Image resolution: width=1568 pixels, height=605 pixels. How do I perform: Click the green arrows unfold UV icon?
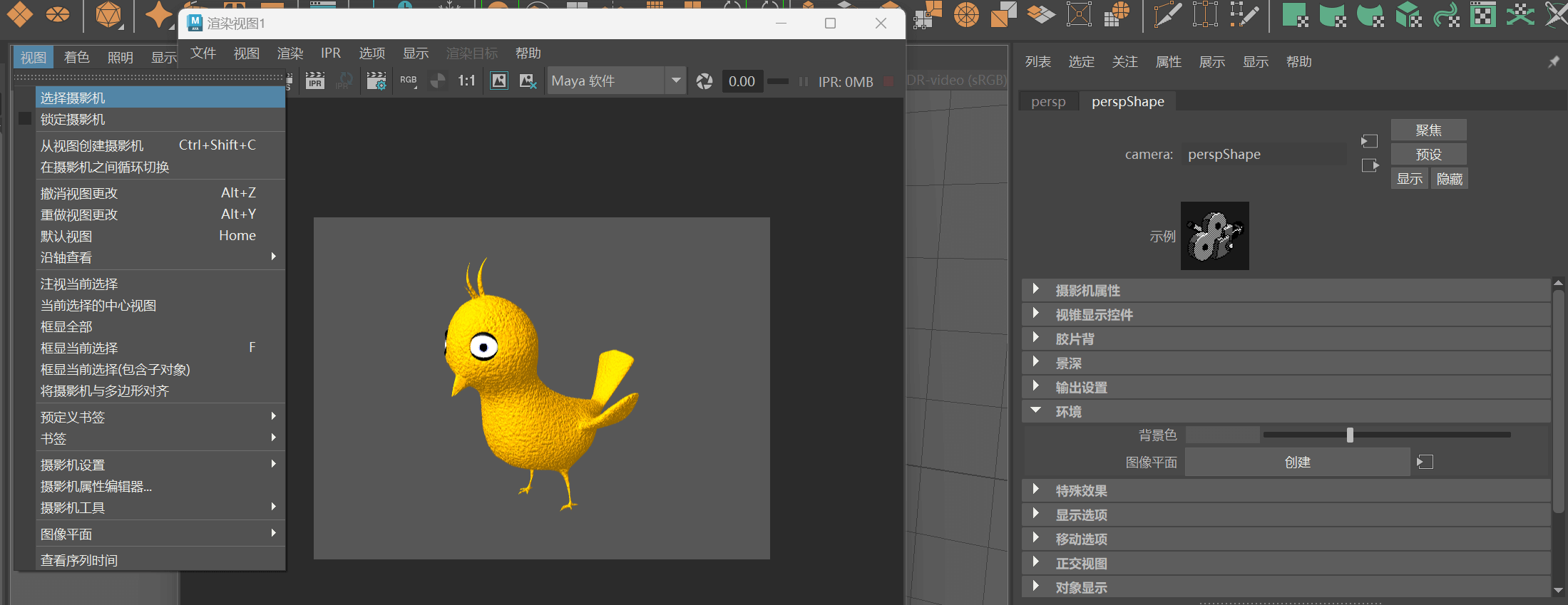click(x=1520, y=14)
